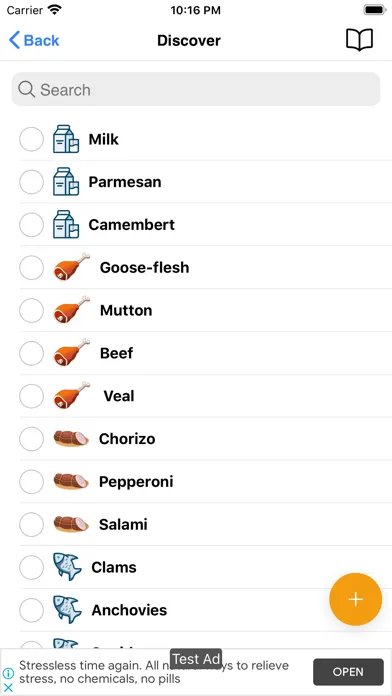Click the milk carton icon beside Milk
This screenshot has height=696, width=392.
pos(66,139)
